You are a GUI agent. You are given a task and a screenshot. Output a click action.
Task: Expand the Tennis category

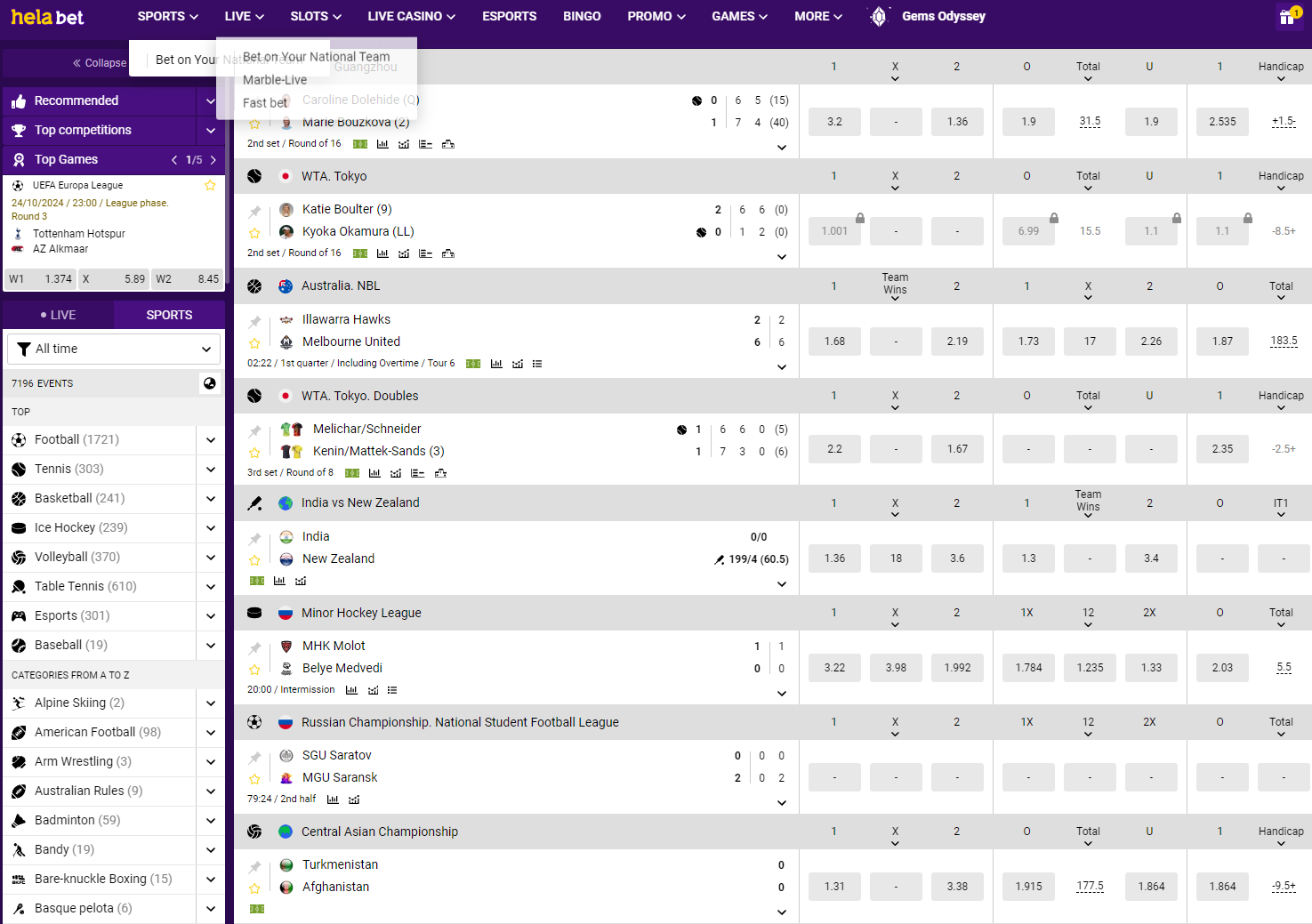(x=211, y=470)
